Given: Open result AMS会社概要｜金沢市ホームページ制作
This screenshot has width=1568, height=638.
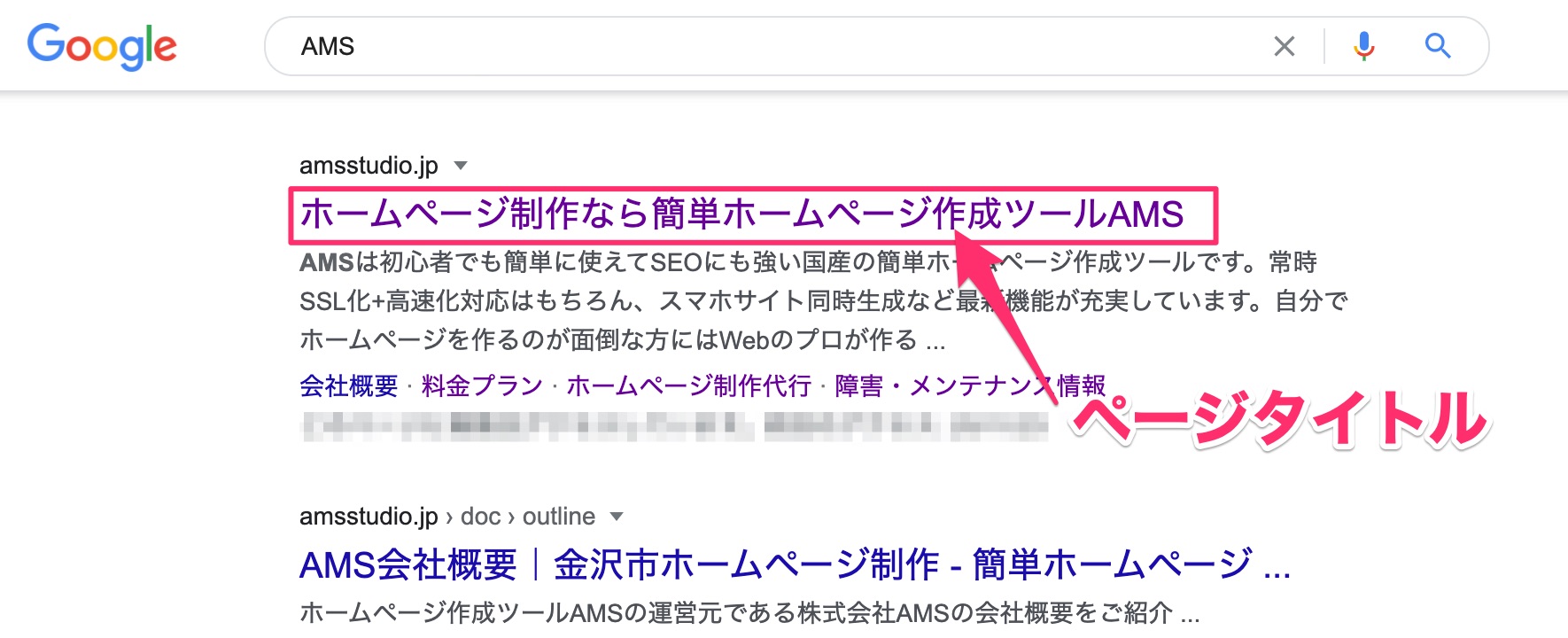Looking at the screenshot, I should tap(795, 564).
